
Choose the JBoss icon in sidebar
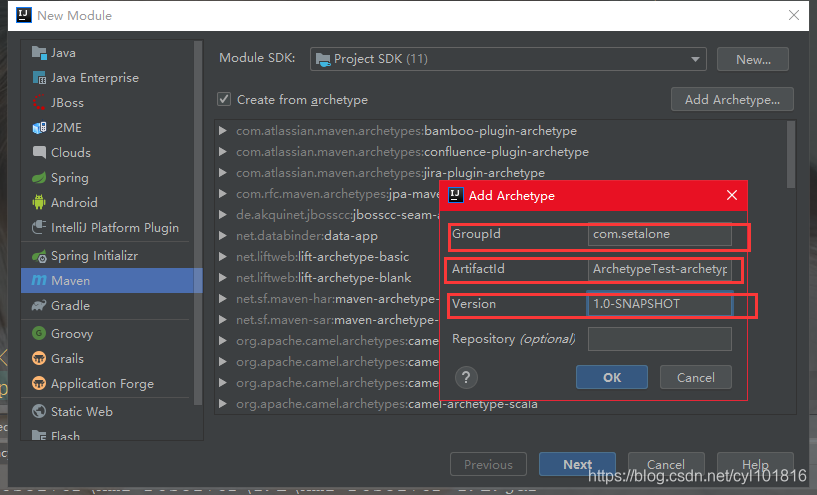pyautogui.click(x=39, y=103)
